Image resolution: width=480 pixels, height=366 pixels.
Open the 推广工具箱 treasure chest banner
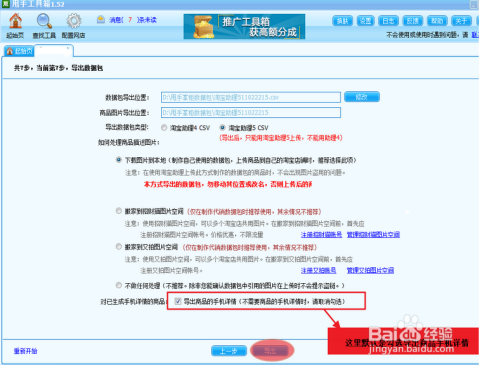[244, 26]
